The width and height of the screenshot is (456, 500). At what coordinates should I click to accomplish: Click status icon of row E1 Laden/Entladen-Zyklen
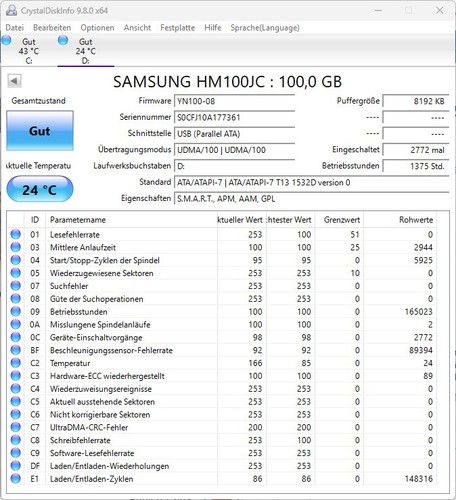pos(15,479)
